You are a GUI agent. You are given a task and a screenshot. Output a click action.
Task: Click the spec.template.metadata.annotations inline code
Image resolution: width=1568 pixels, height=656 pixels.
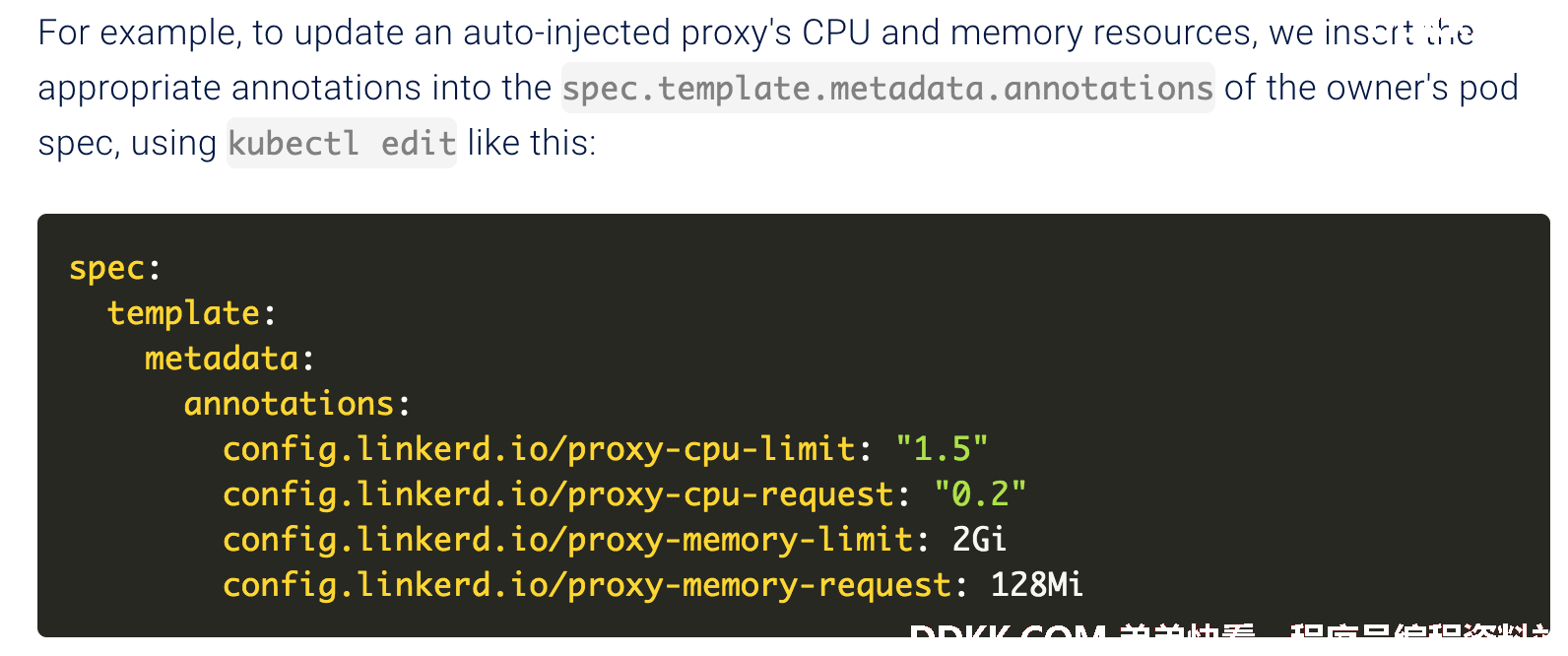coord(887,89)
